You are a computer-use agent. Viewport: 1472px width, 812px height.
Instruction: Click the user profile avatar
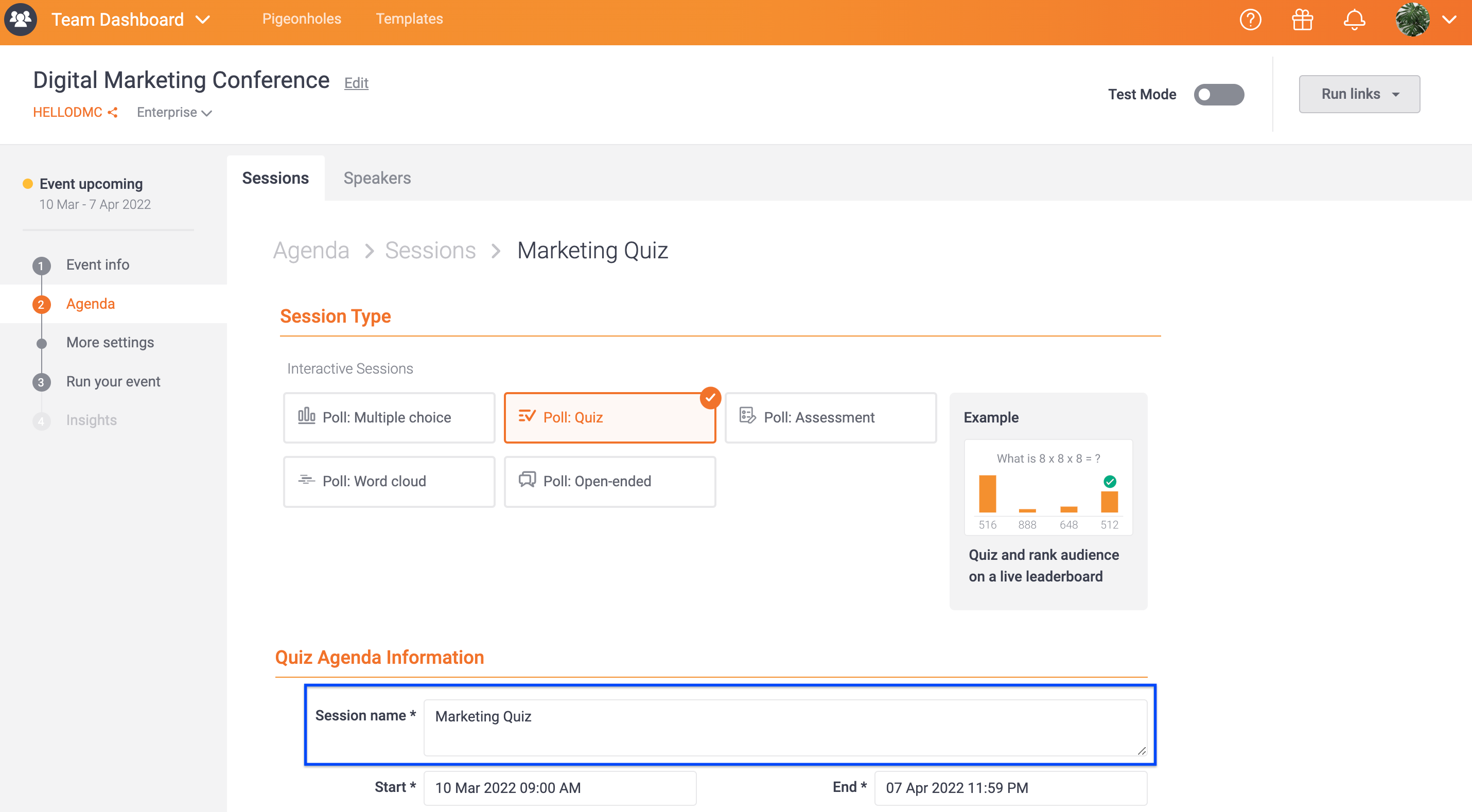(x=1413, y=20)
